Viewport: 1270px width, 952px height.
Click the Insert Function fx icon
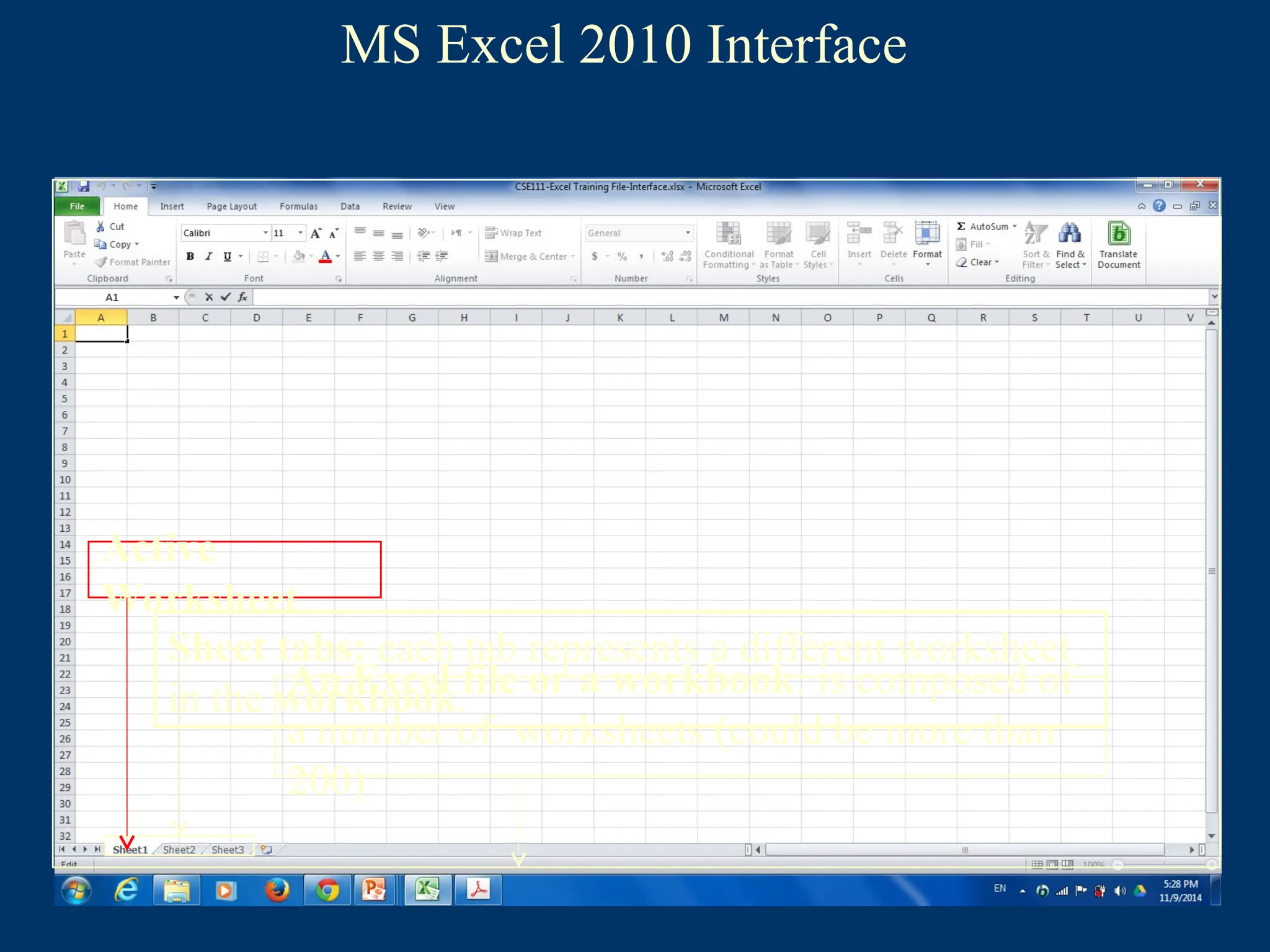[x=242, y=297]
